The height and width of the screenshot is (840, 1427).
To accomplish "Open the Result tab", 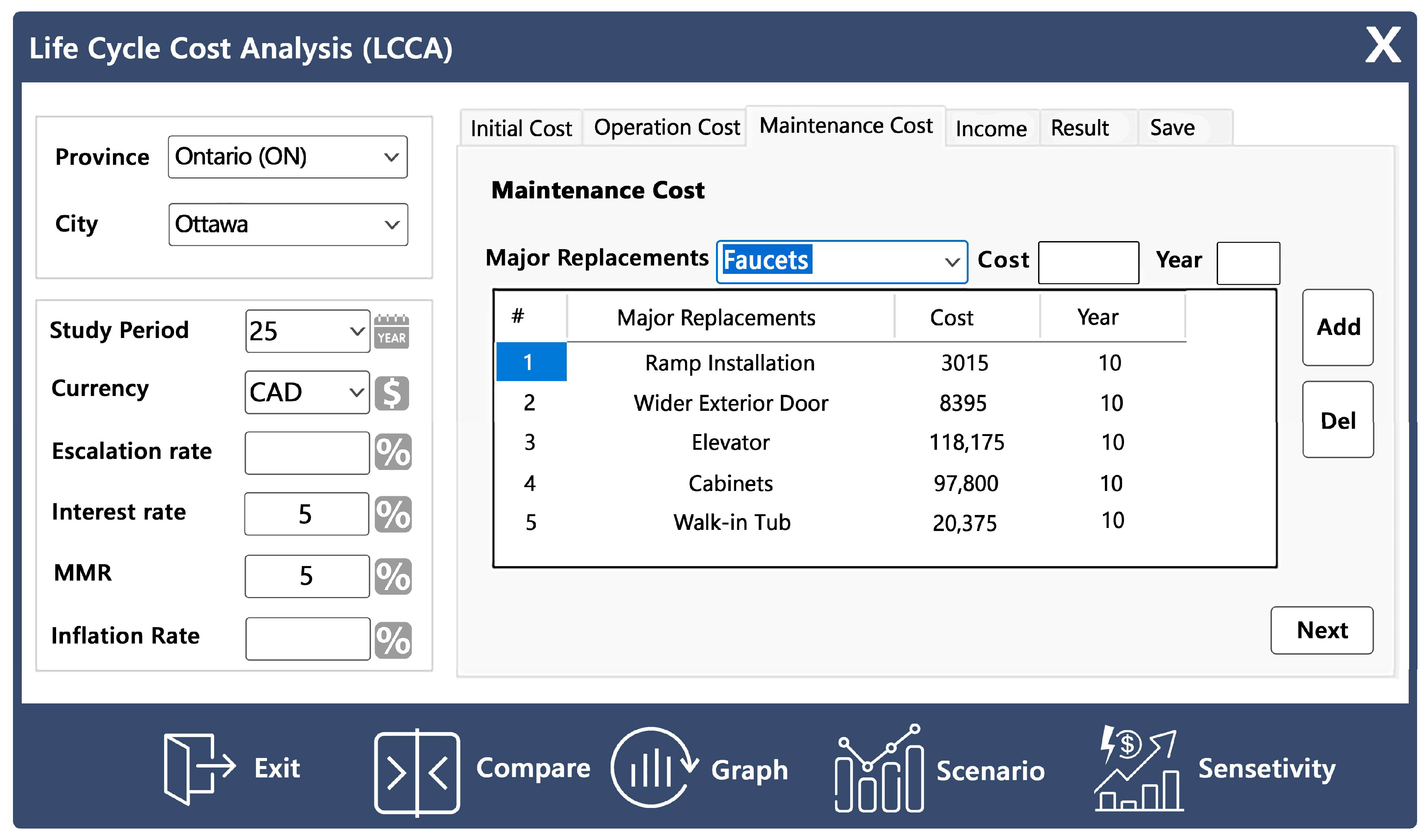I will point(1079,128).
